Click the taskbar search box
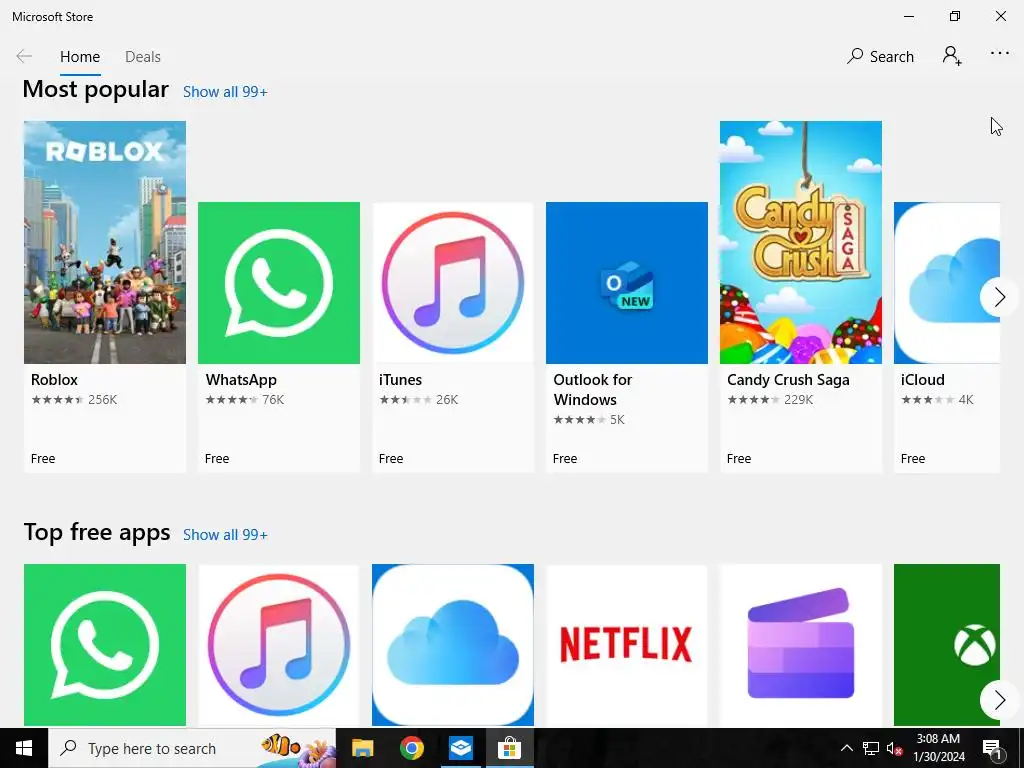 [192, 748]
